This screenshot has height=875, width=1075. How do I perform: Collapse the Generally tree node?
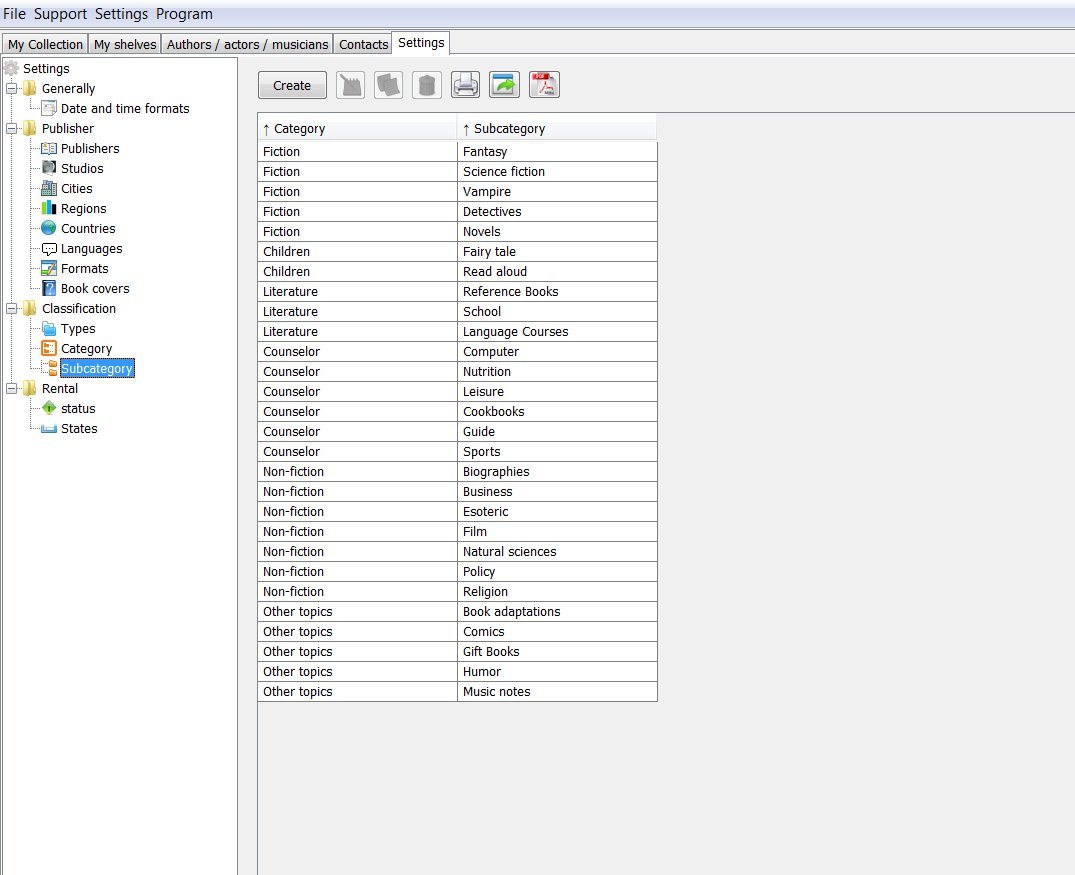(x=12, y=88)
